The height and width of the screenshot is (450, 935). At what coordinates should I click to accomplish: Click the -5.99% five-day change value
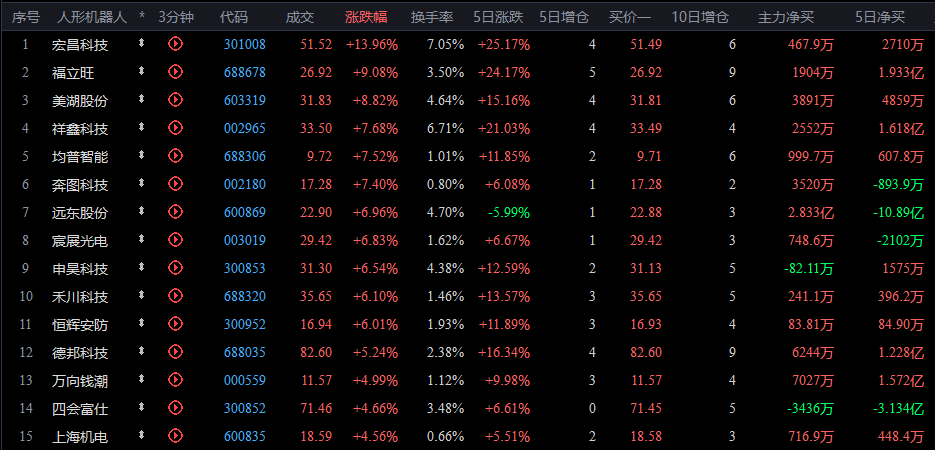pyautogui.click(x=509, y=212)
